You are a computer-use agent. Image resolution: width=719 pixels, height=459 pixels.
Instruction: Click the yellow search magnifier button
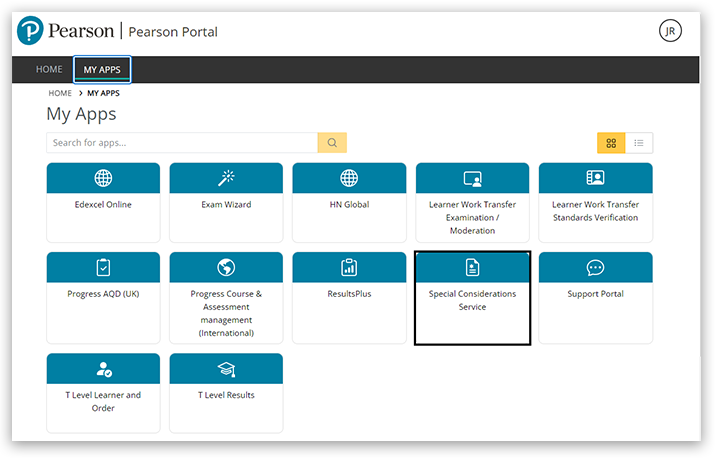pos(332,143)
